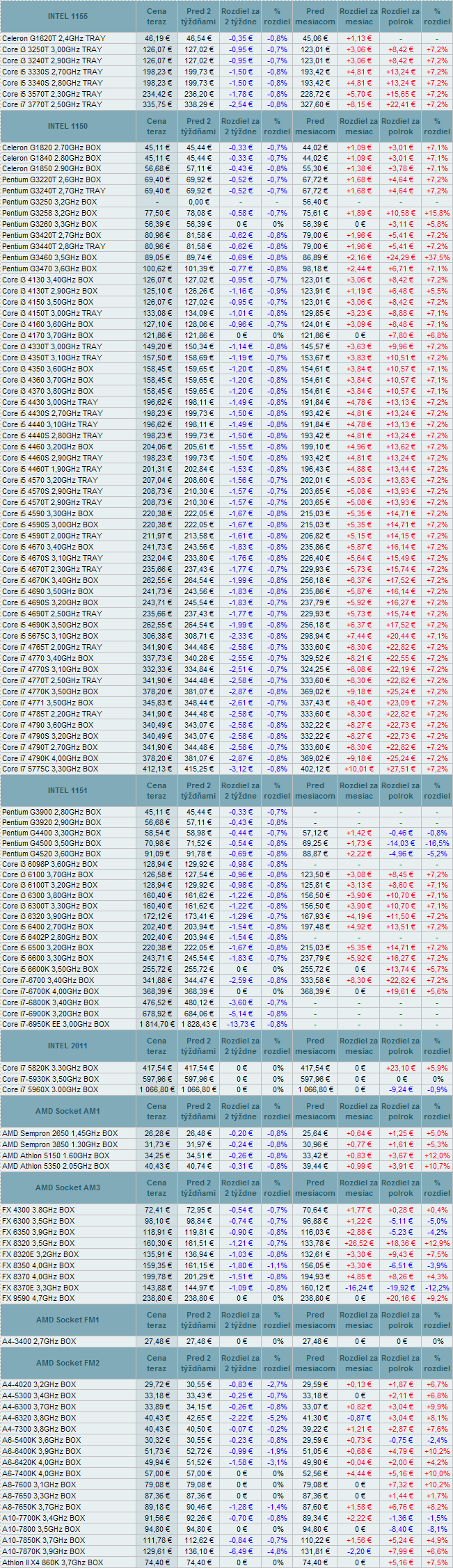Select Core i5 4690K 3,50GHz BOX

click(x=50, y=625)
